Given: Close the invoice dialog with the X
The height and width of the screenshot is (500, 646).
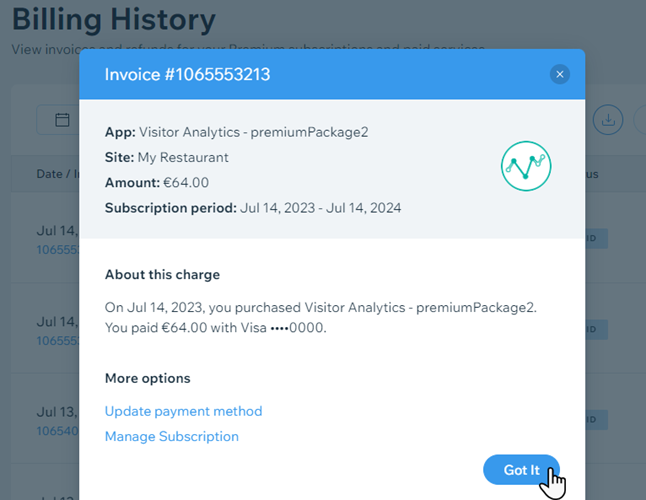Looking at the screenshot, I should tap(559, 75).
